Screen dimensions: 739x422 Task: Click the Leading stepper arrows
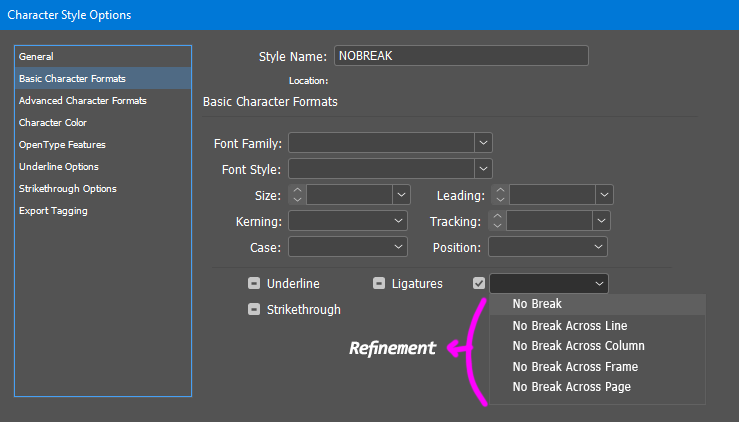pyautogui.click(x=500, y=195)
